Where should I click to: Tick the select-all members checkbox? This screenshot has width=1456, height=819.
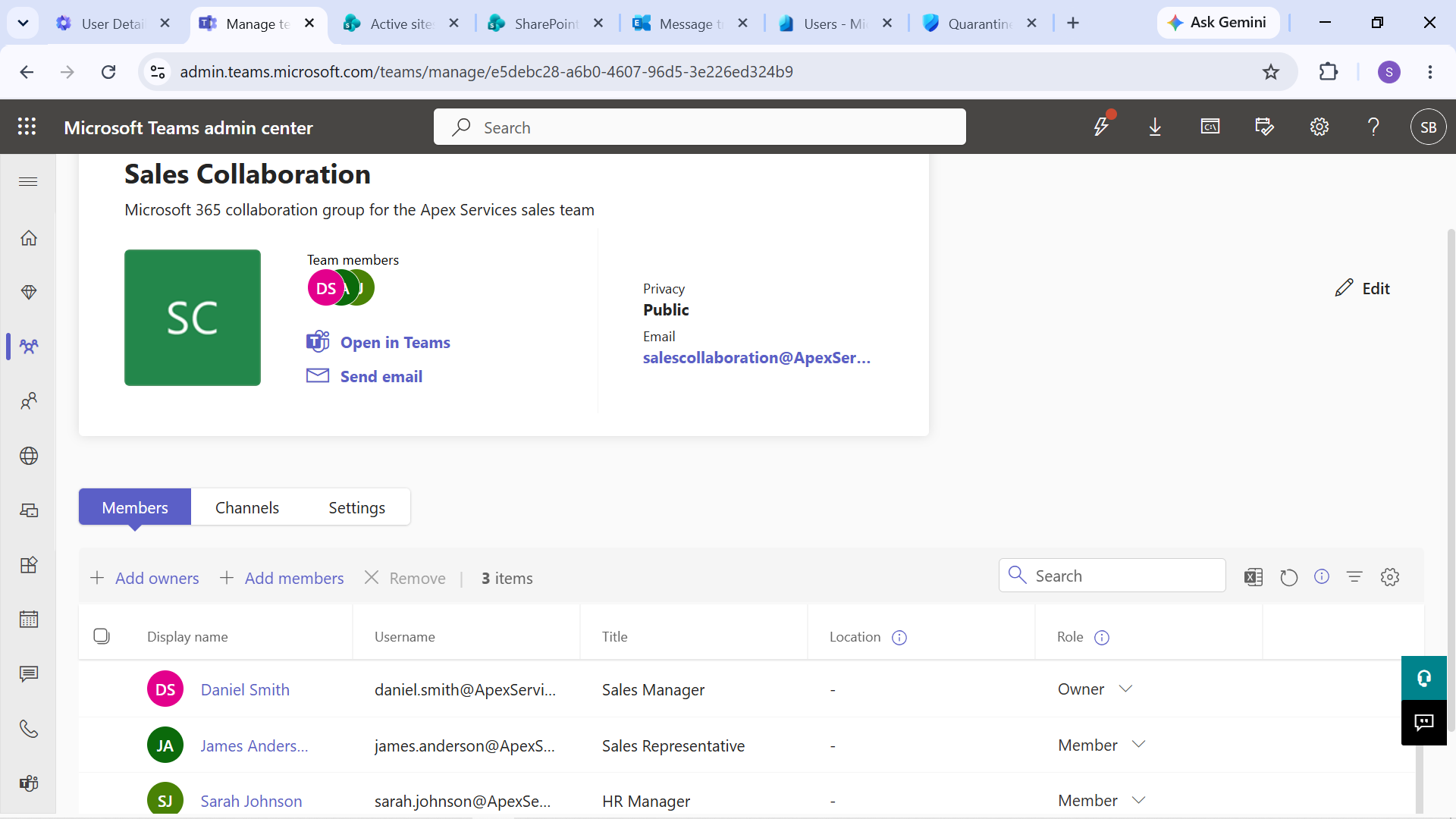point(102,635)
